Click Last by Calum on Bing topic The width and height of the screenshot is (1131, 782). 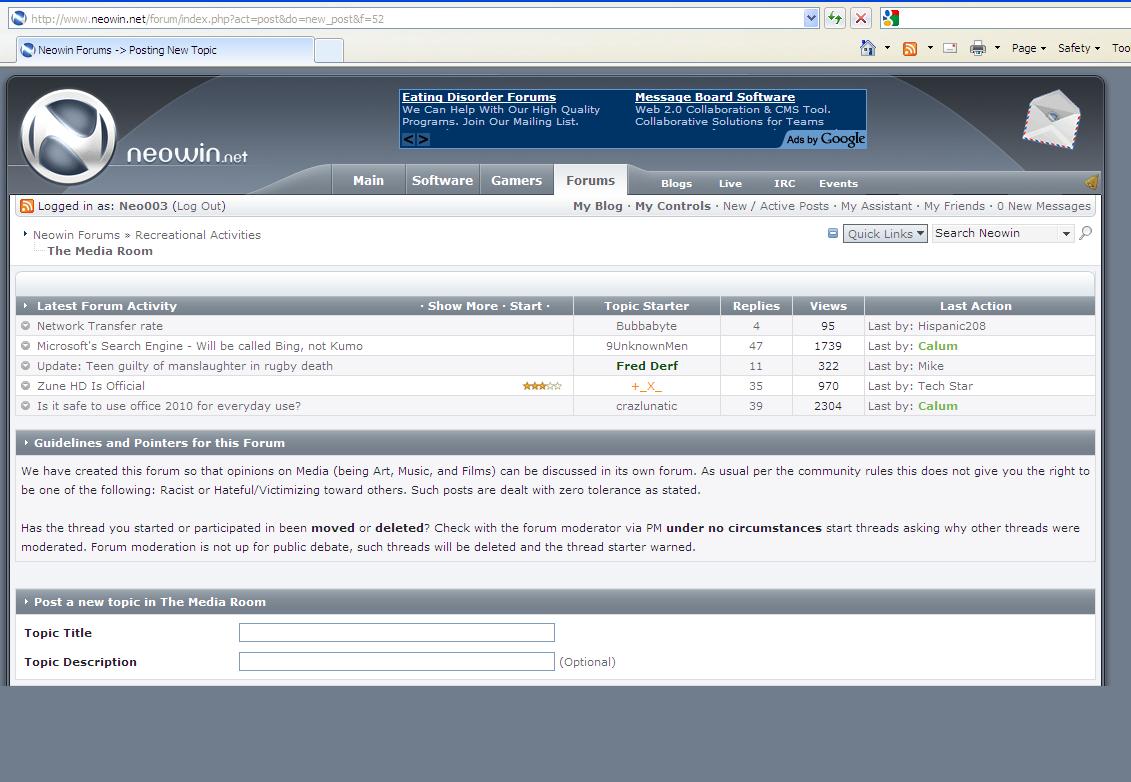(938, 346)
